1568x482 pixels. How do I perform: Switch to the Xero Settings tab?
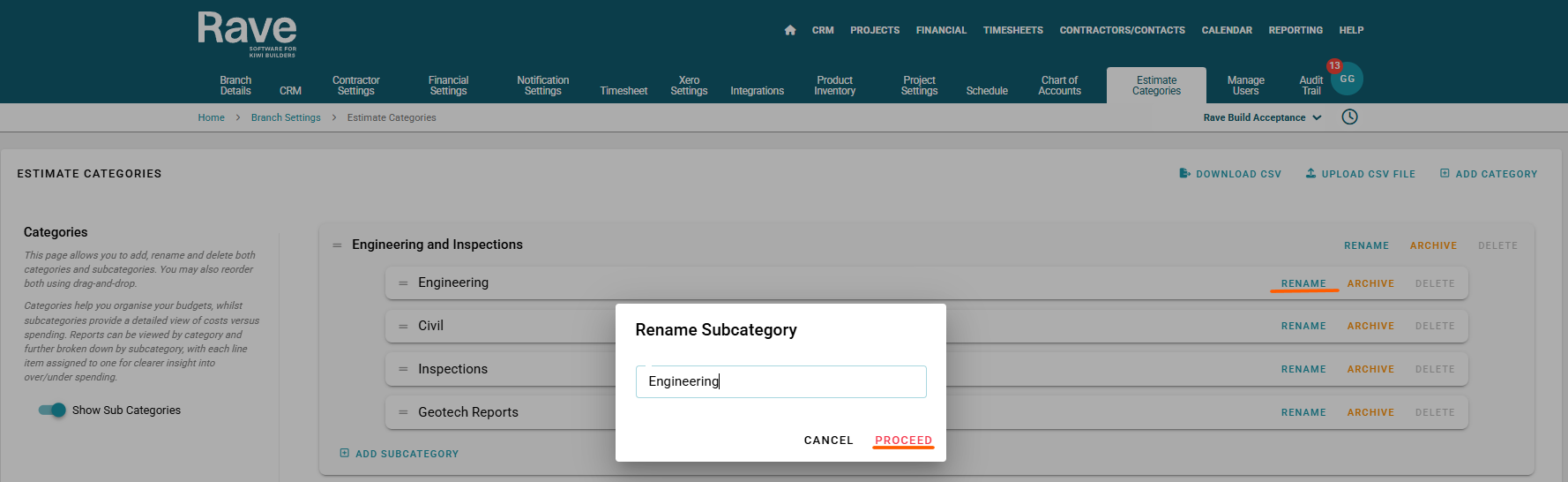(689, 86)
